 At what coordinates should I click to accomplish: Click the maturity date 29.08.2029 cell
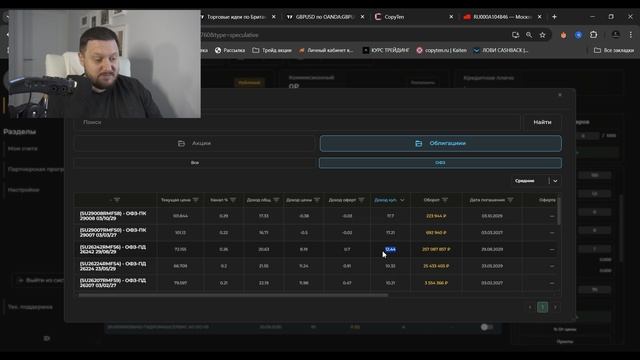click(492, 249)
